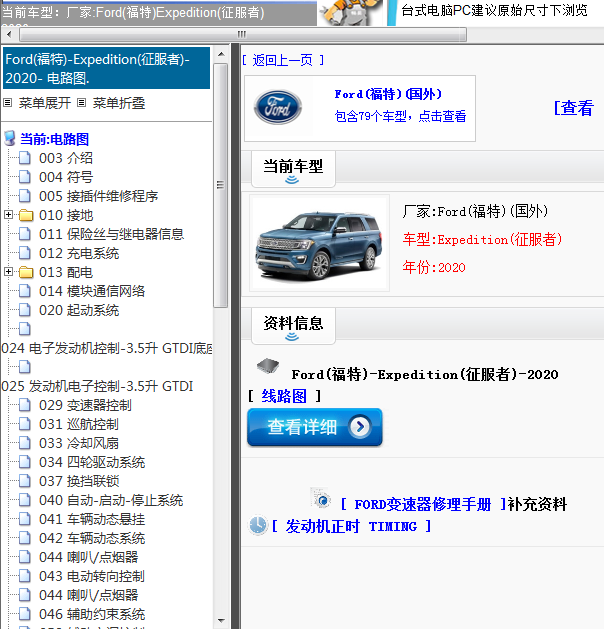
Task: Click 车型:Expedition(征服者) red text
Action: click(482, 239)
